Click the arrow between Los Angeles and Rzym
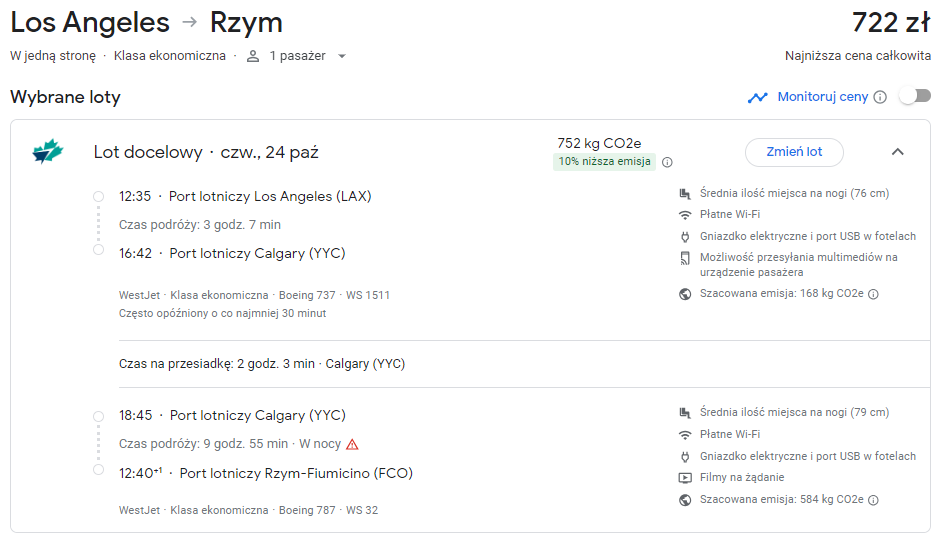942x544 pixels. click(190, 22)
